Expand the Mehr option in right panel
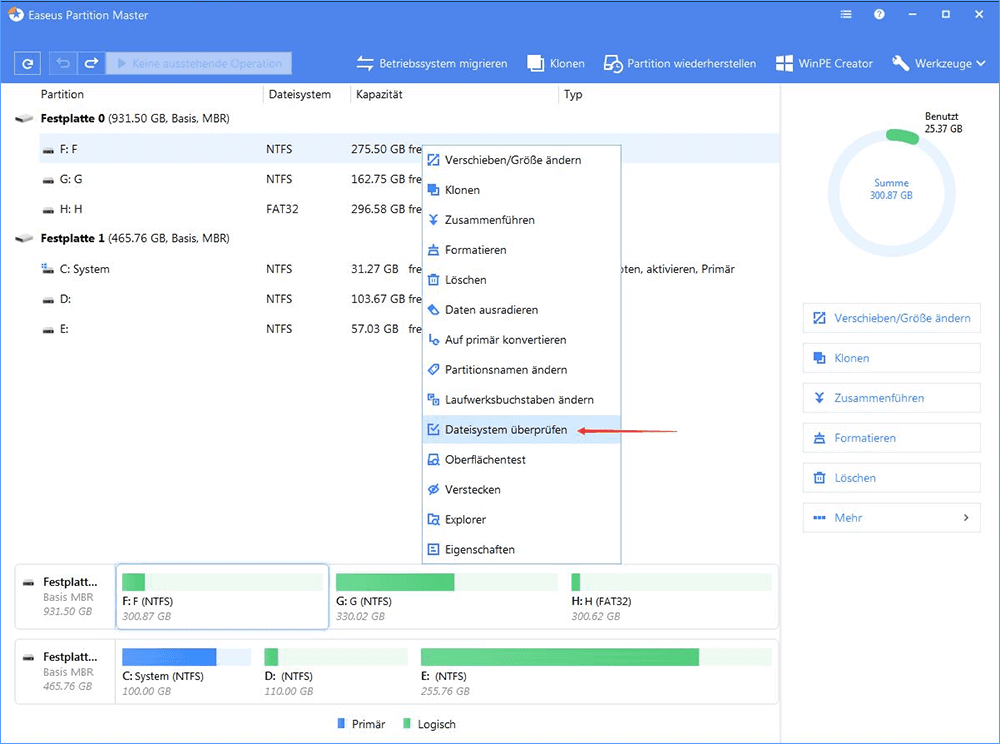The image size is (1000, 744). [892, 518]
